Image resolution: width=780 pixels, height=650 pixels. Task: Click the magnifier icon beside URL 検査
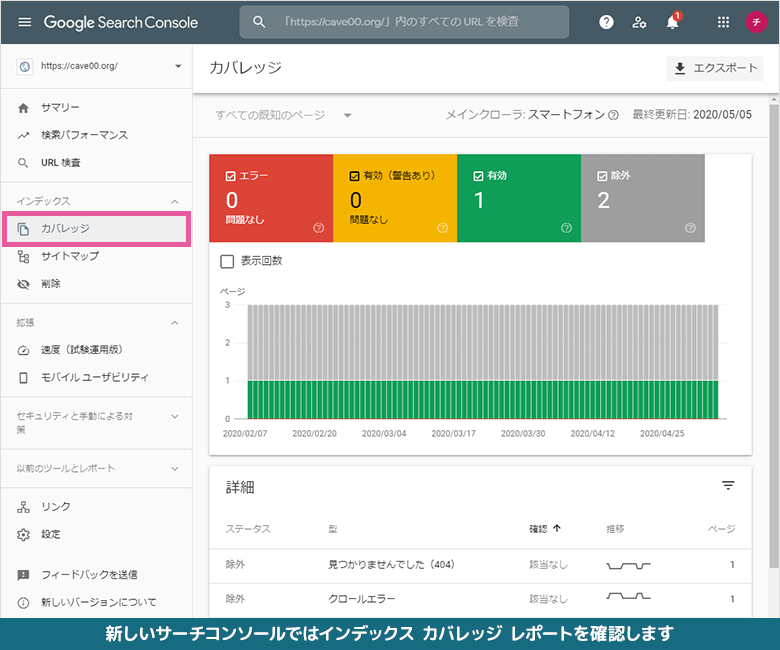pos(23,163)
